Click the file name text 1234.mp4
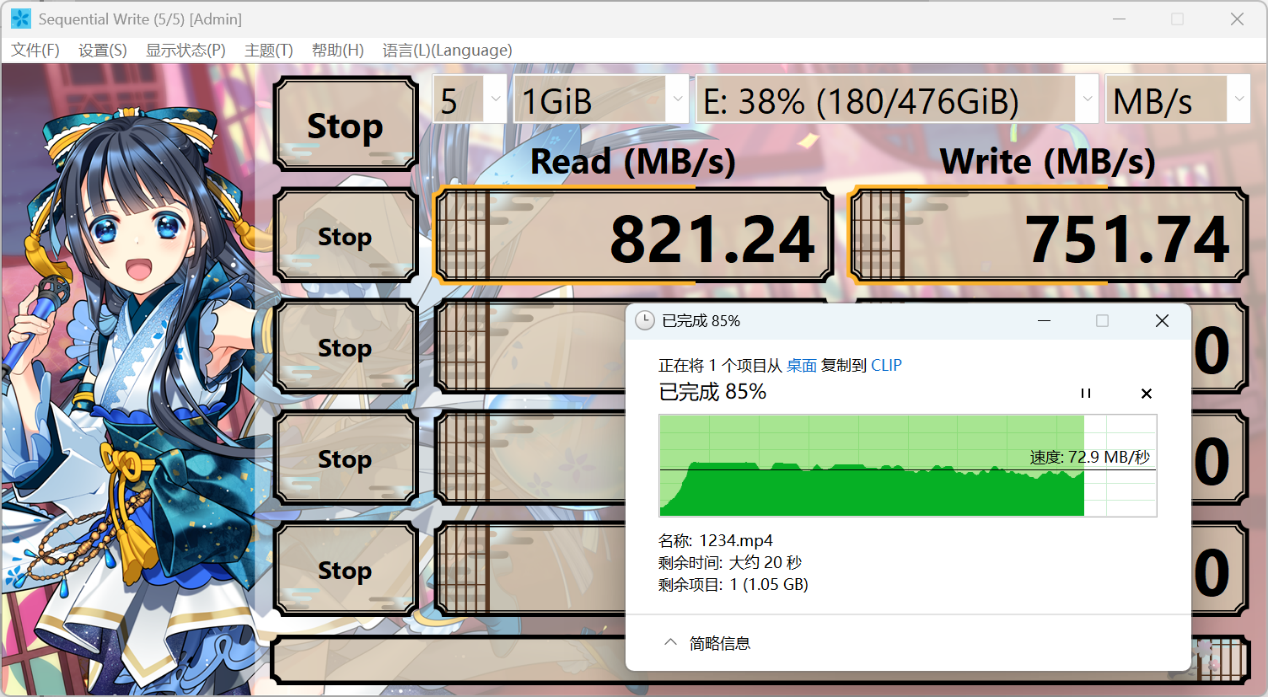 pos(736,540)
